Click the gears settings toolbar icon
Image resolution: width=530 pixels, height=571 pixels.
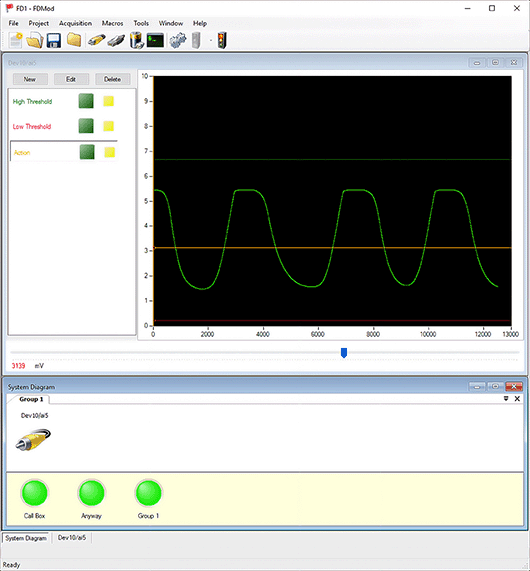point(178,40)
